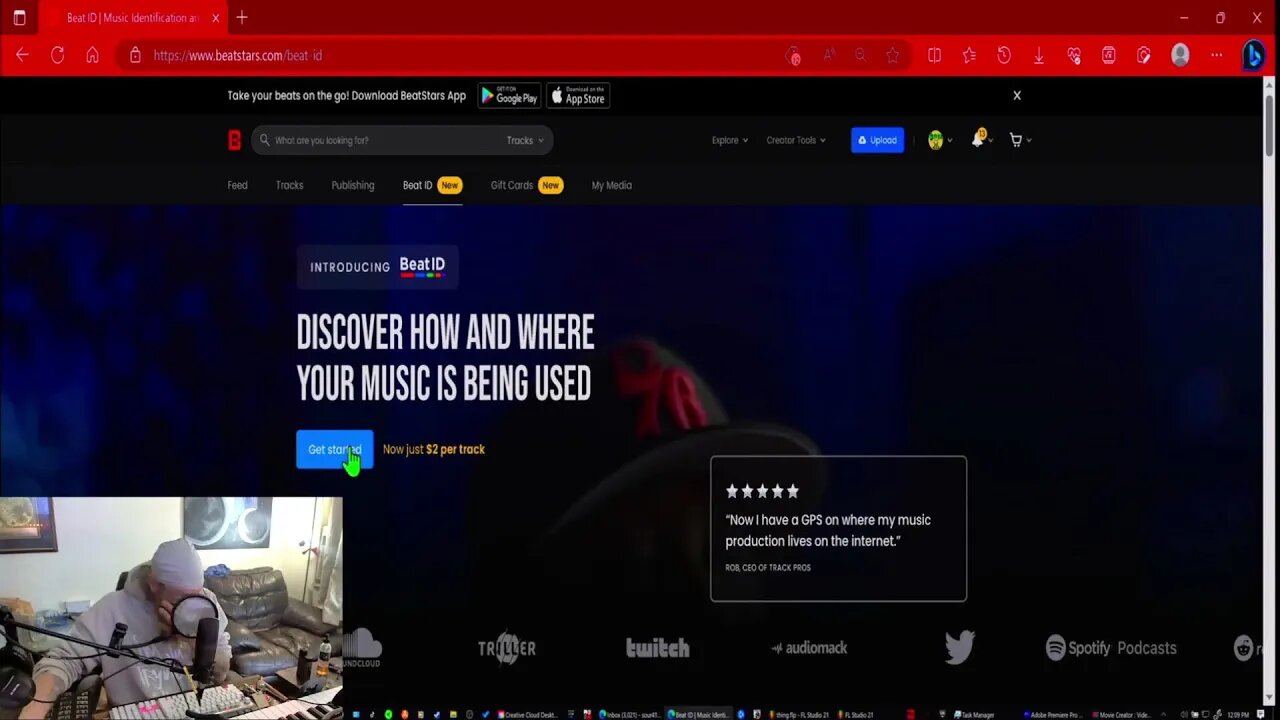
Task: Expand the Explore menu
Action: [730, 140]
